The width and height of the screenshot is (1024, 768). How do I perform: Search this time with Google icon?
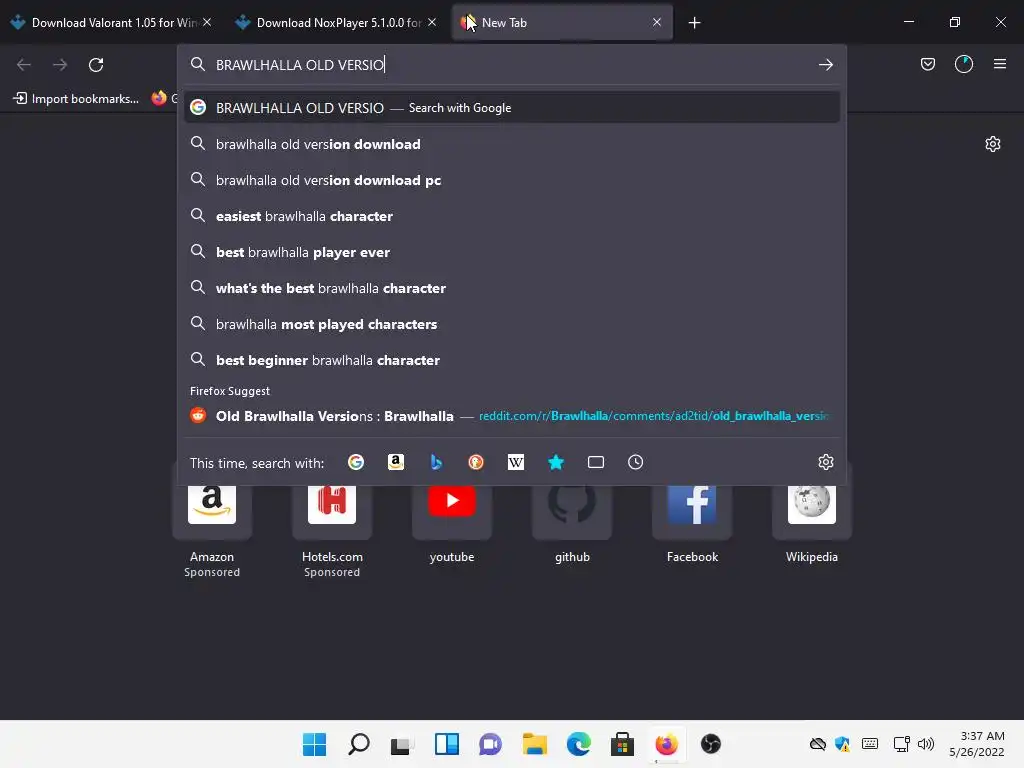[x=356, y=462]
